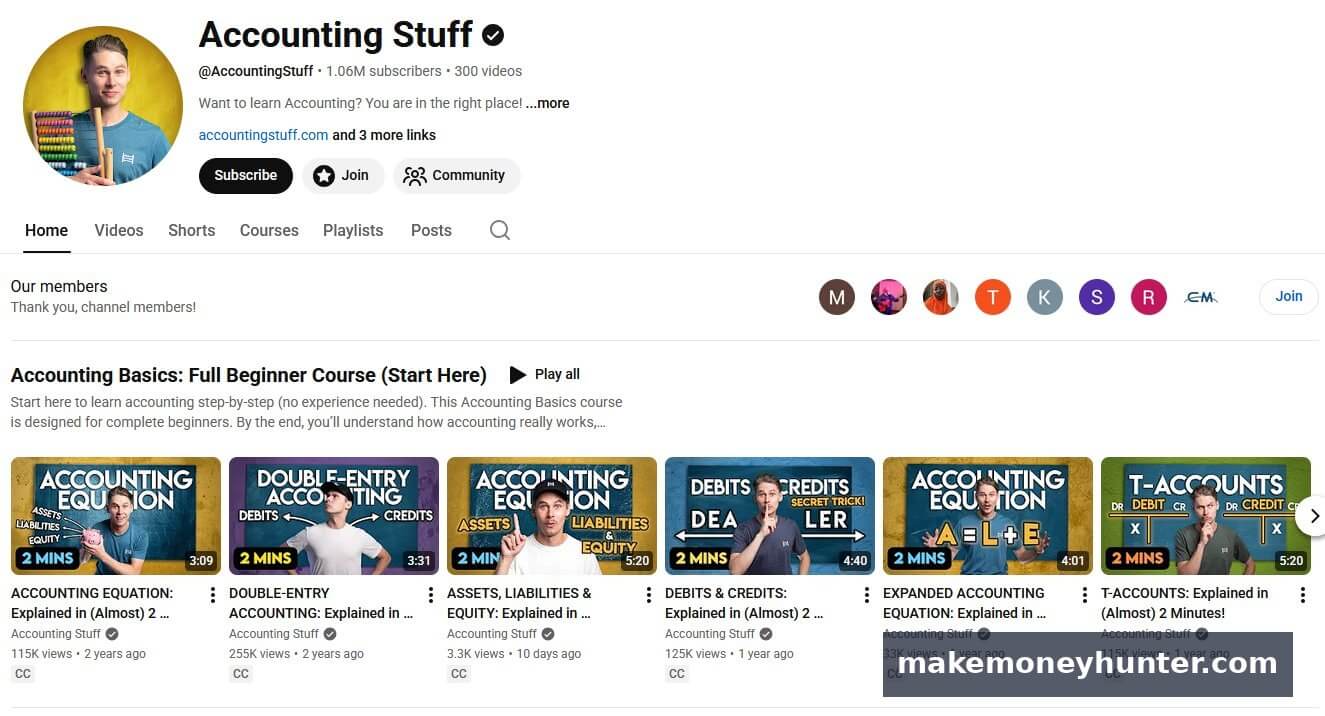Screen dimensions: 1325x716
Task: Show next videos with the right carousel arrow
Action: point(1313,516)
